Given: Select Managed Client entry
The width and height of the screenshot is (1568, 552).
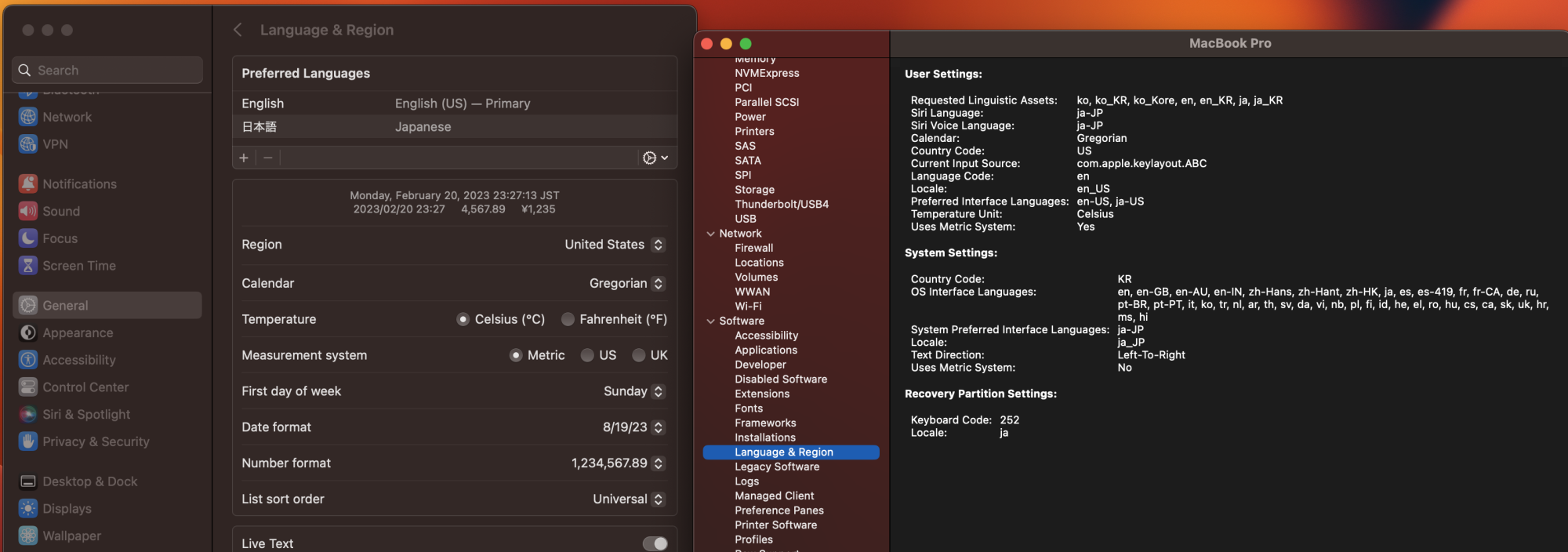Looking at the screenshot, I should click(775, 496).
